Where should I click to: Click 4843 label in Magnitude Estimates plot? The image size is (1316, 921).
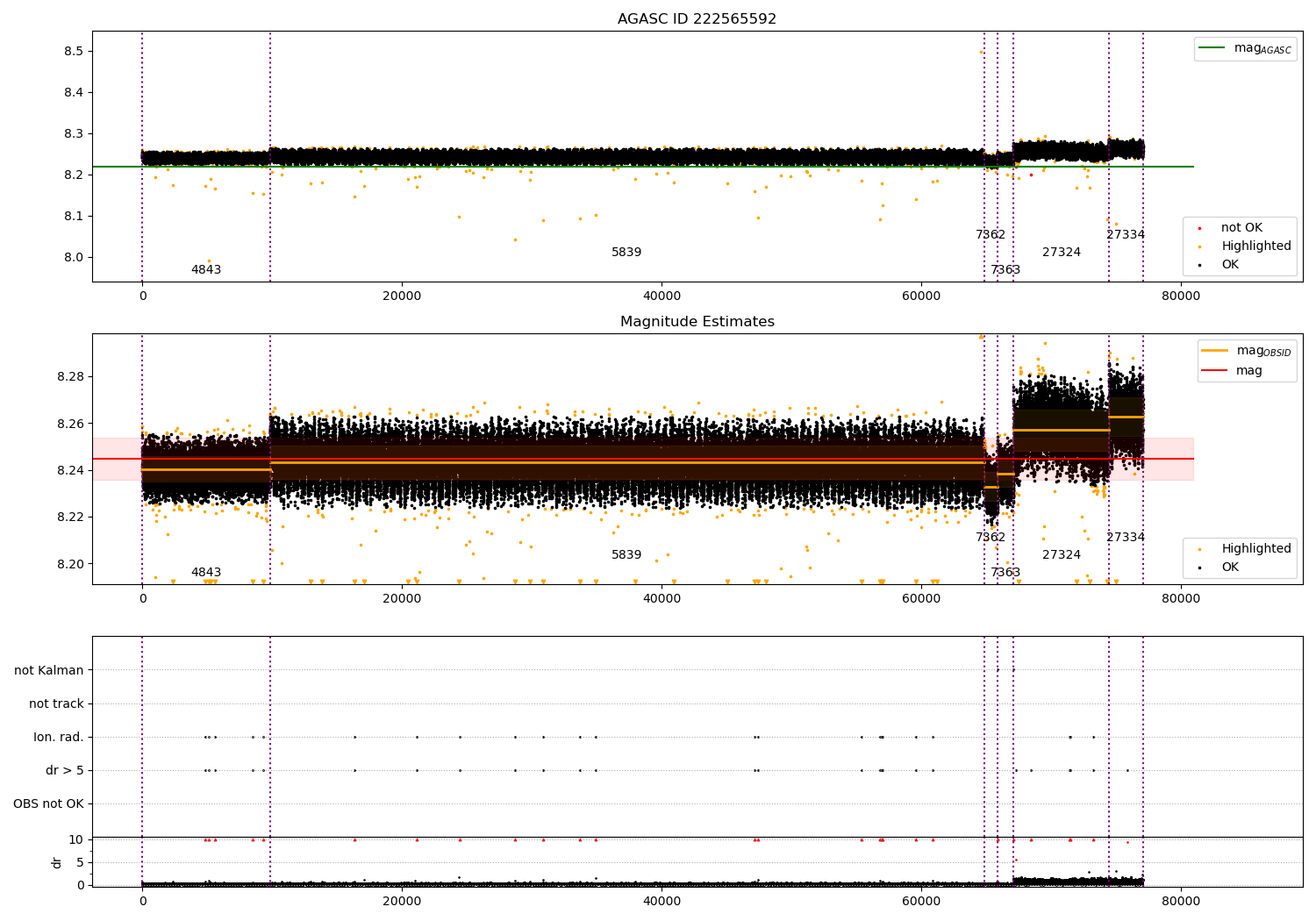206,573
